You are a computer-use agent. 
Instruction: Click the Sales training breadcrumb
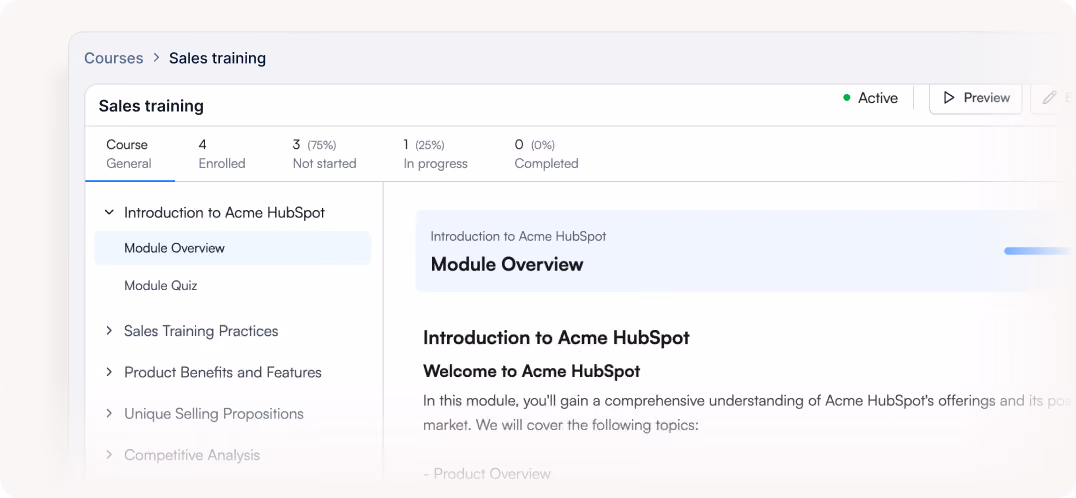[x=218, y=58]
